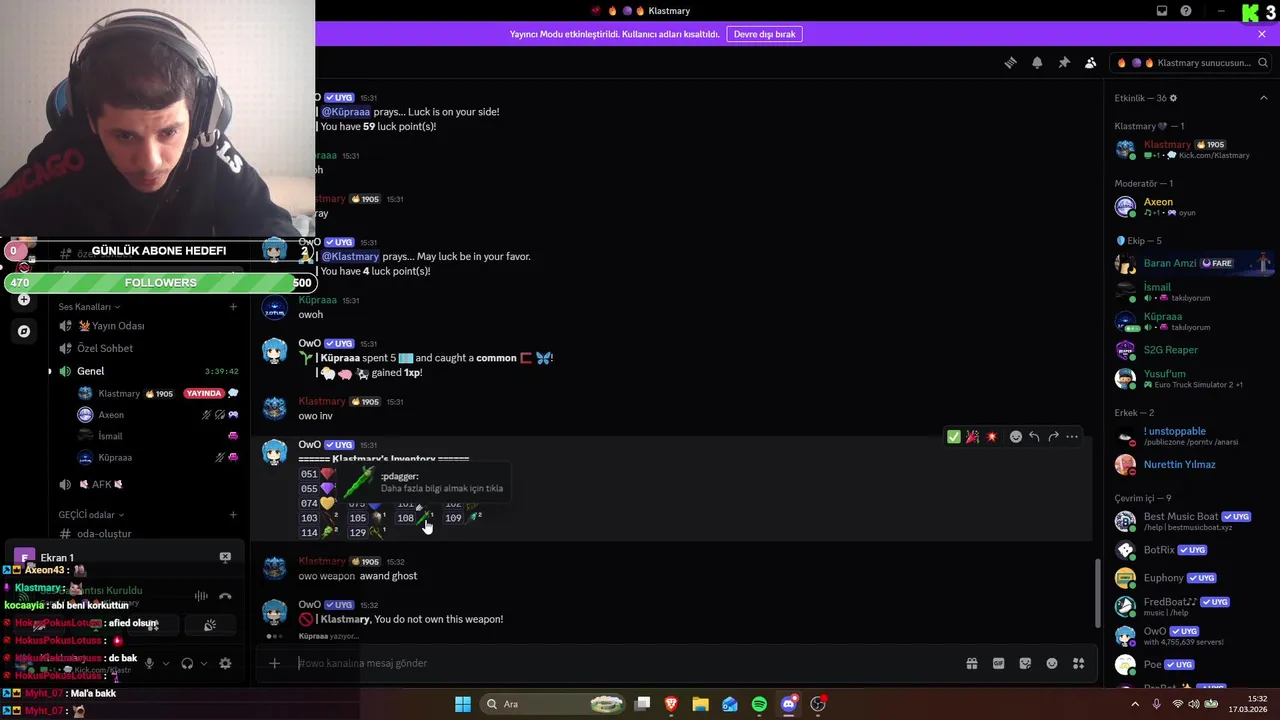Open Axeon's profile in the member list
This screenshot has width=1280, height=720.
(1190, 206)
